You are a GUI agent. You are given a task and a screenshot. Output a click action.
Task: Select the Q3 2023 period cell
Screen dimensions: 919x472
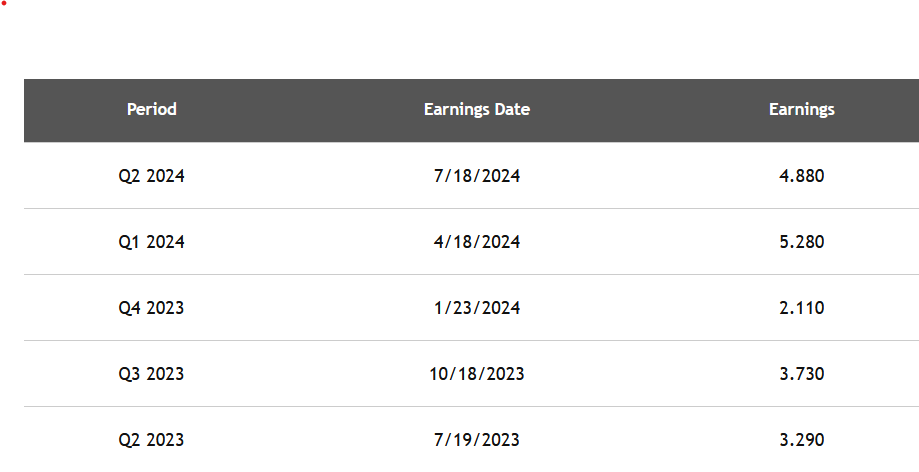[x=152, y=374]
